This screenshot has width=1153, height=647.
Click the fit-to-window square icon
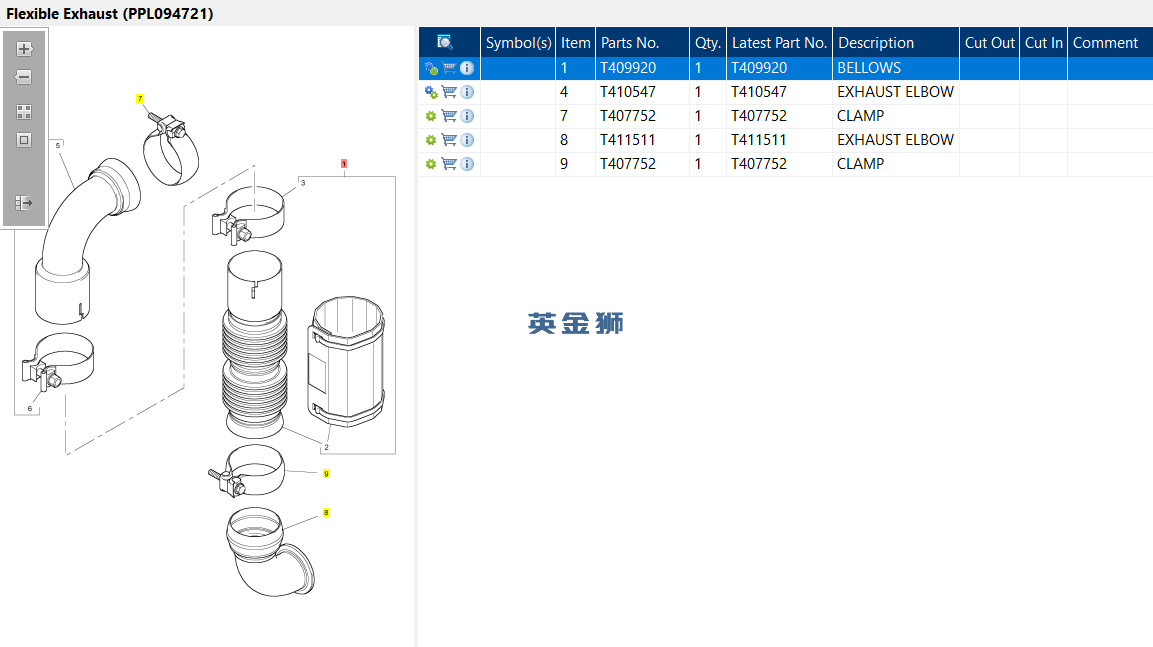coord(24,140)
